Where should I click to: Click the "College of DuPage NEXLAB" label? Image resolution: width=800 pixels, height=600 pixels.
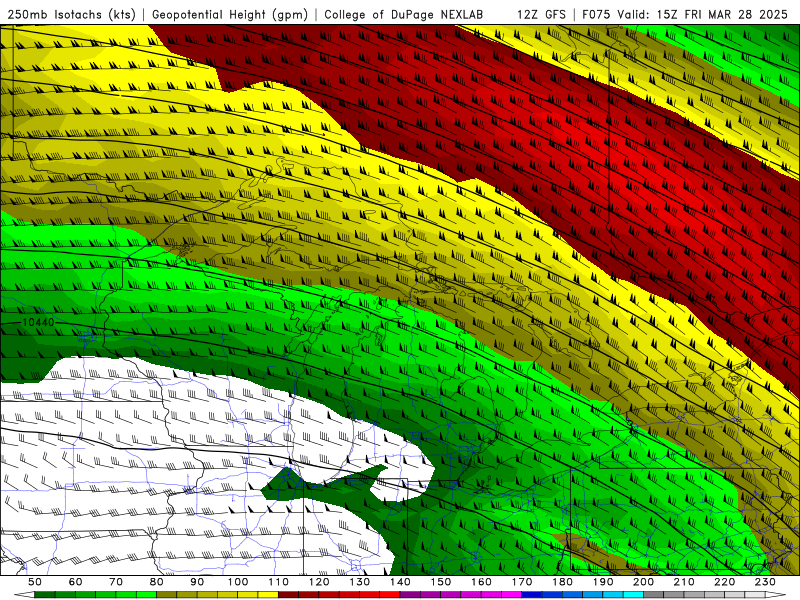click(x=404, y=15)
